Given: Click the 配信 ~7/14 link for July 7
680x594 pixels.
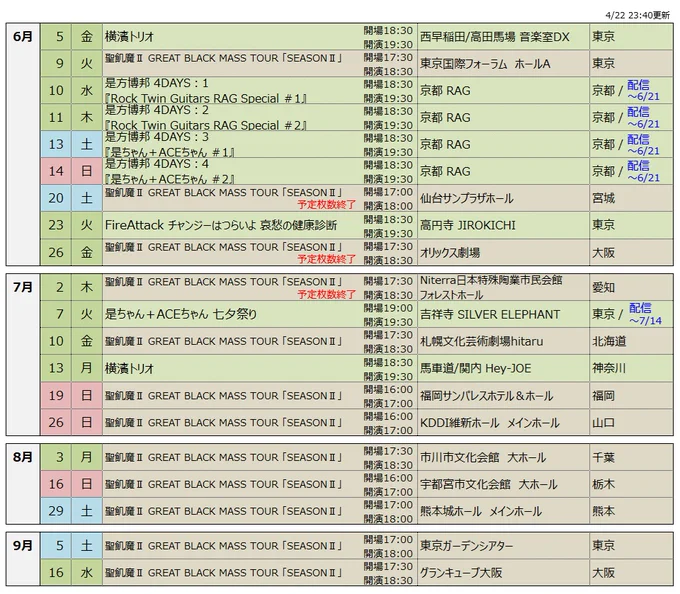Looking at the screenshot, I should coord(645,314).
